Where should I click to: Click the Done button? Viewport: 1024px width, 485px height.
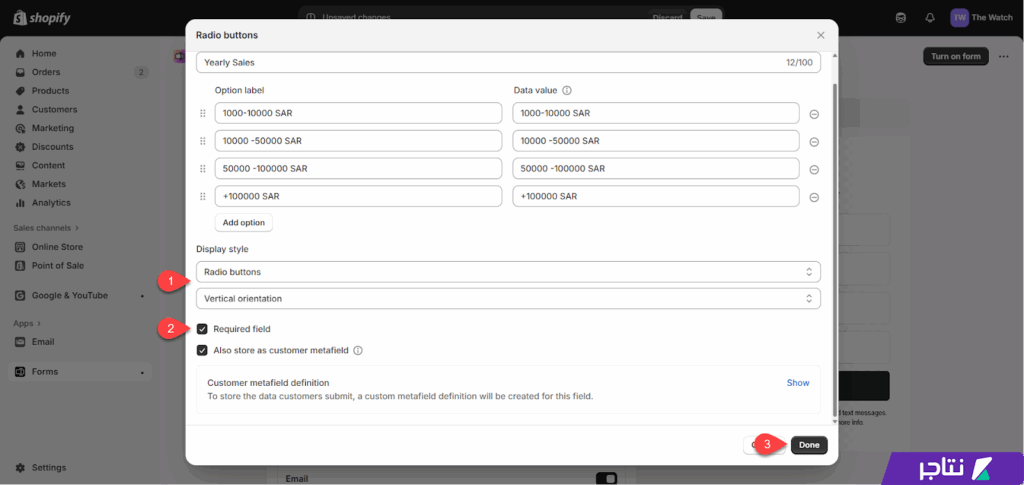click(x=809, y=445)
